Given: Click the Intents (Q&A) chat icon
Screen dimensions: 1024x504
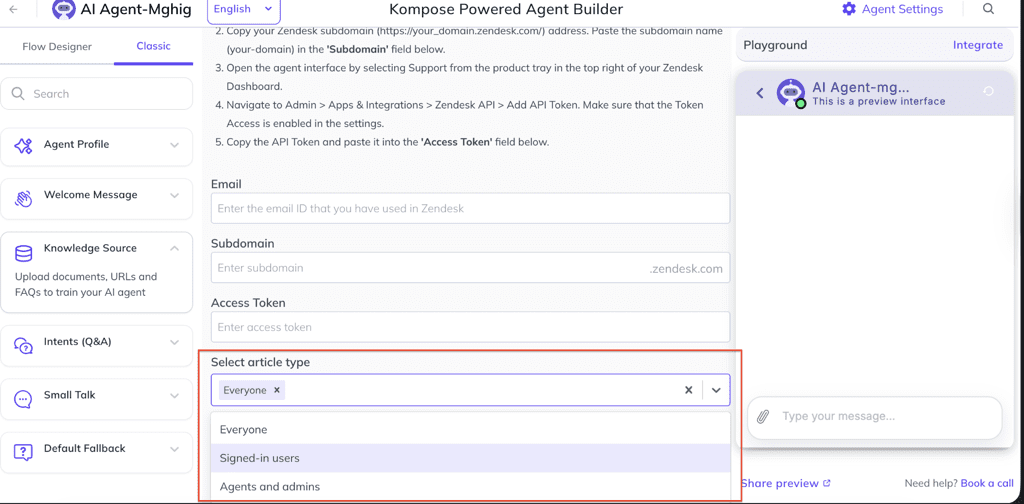Looking at the screenshot, I should [24, 345].
